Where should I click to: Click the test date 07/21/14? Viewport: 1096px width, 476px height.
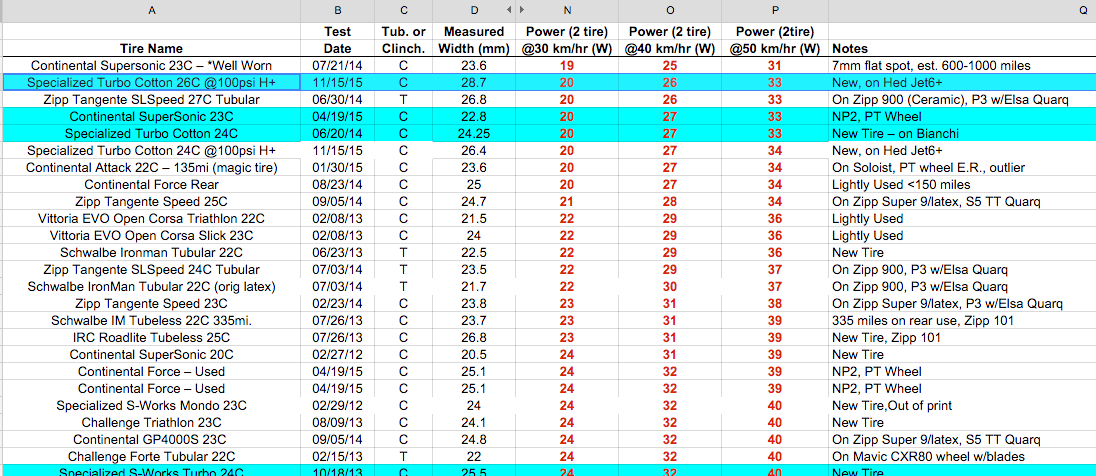338,66
